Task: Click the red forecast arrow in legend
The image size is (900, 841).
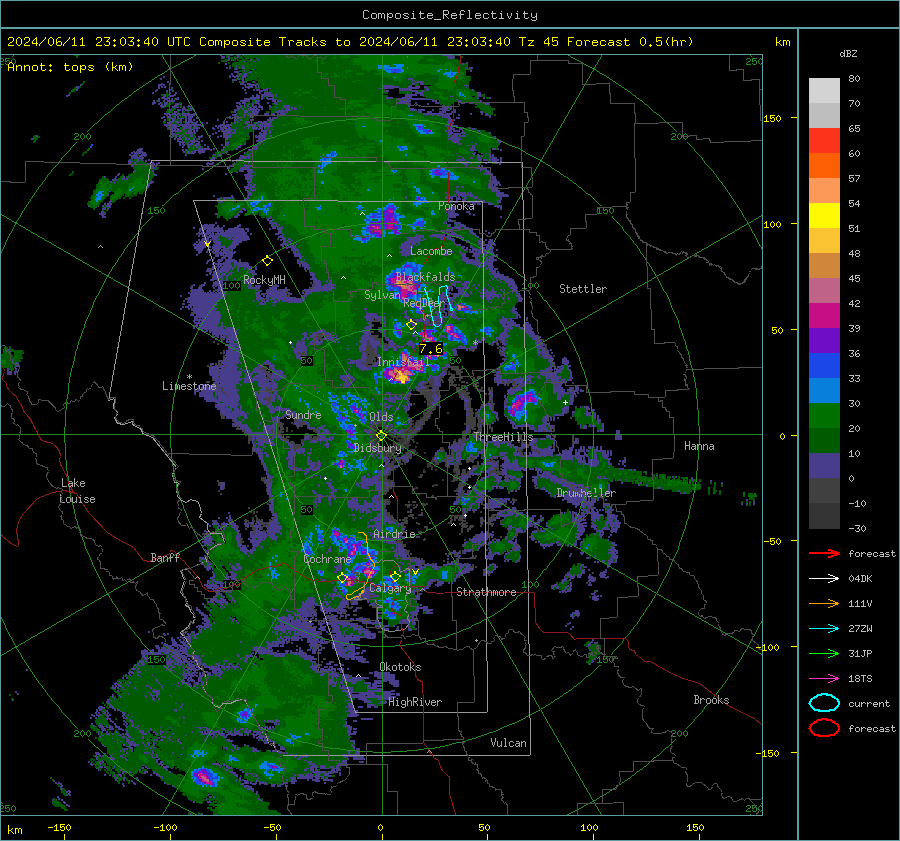Action: click(824, 553)
